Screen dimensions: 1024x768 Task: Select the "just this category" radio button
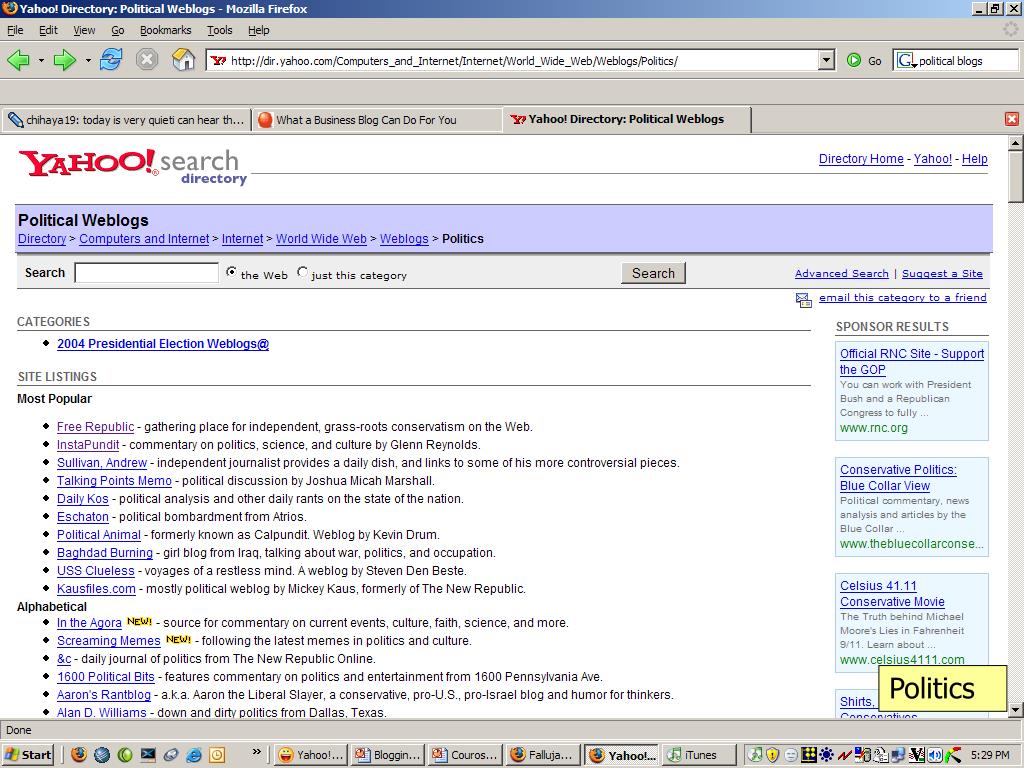[x=302, y=272]
